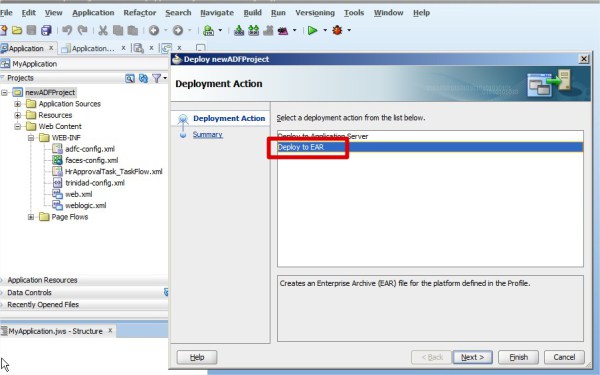Click the Back navigation arrow icon
Screen dimensions: 600x375
point(154,30)
